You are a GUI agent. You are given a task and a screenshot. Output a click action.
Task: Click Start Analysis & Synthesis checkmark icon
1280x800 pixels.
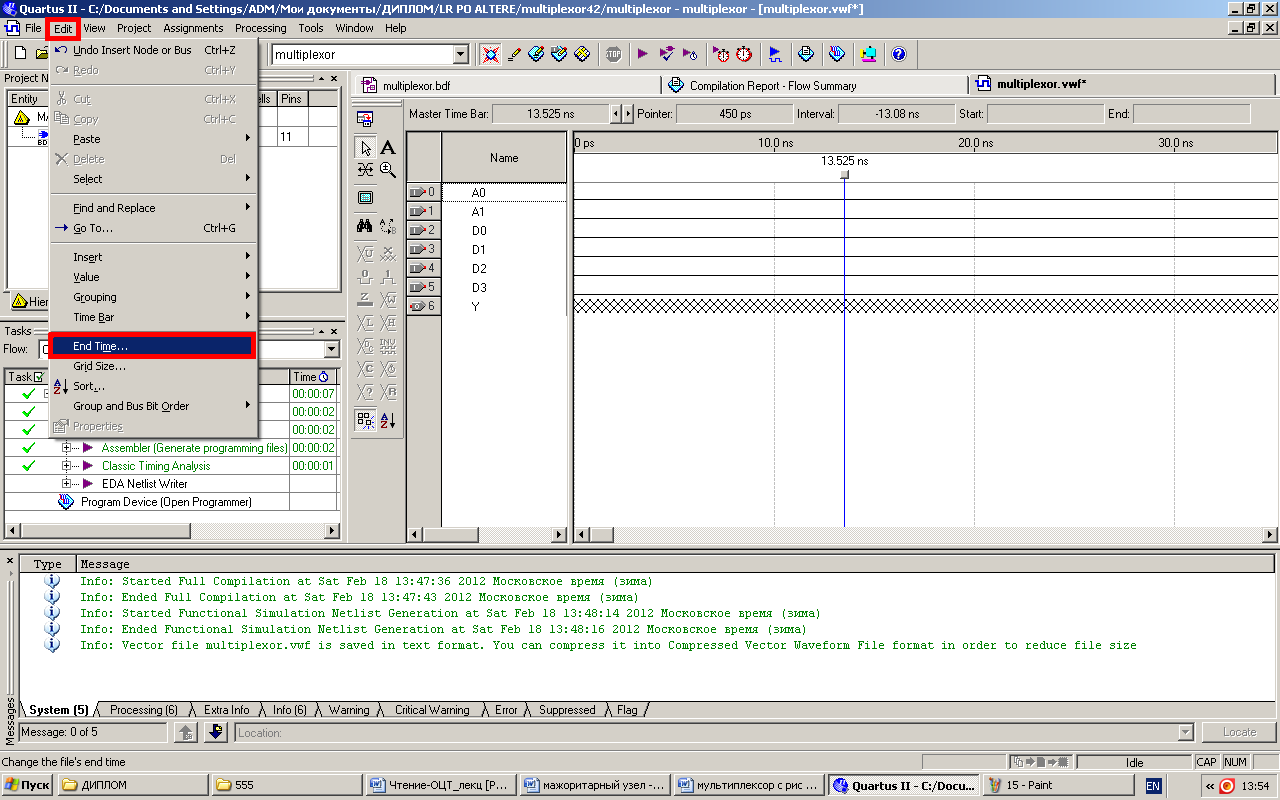[x=666, y=54]
